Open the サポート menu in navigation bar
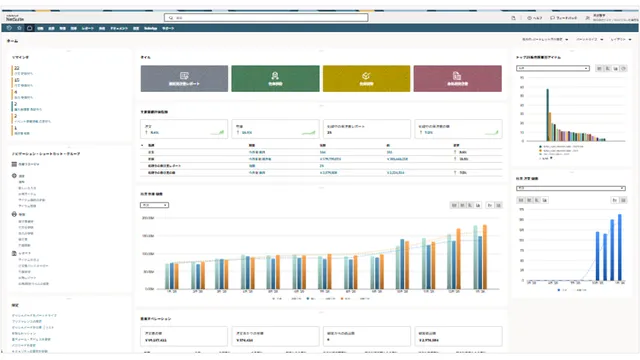The image size is (640, 360). (168, 29)
